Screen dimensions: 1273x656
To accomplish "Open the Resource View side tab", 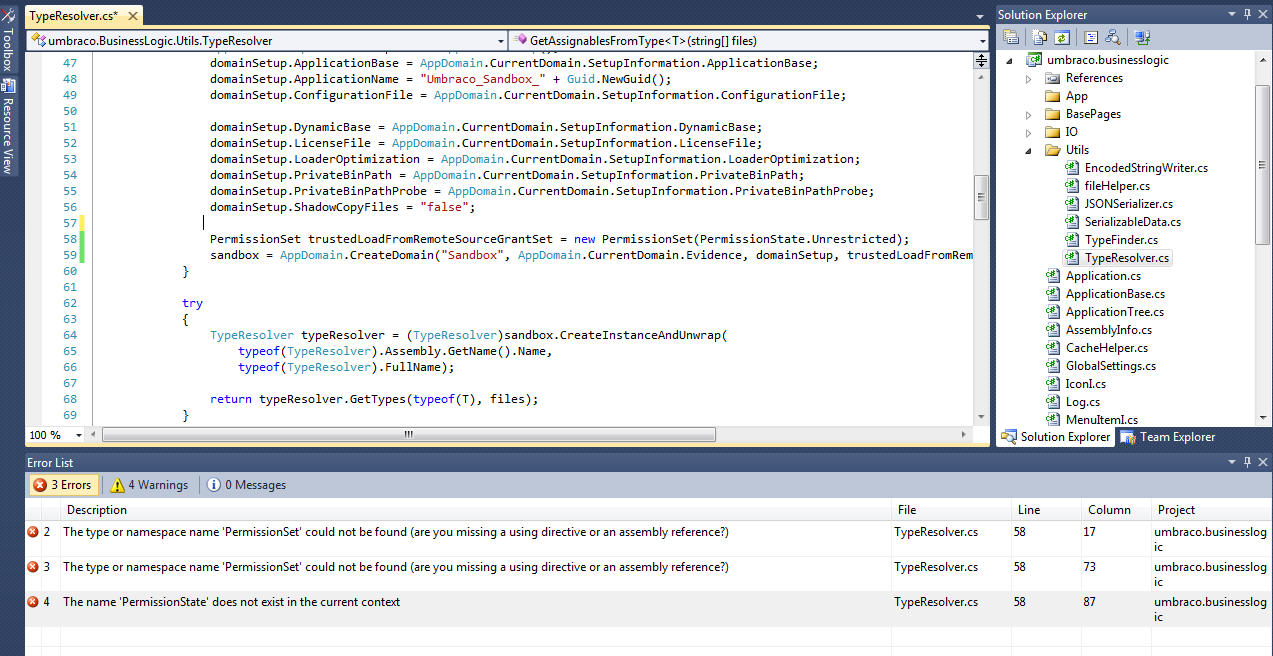I will click(8, 127).
